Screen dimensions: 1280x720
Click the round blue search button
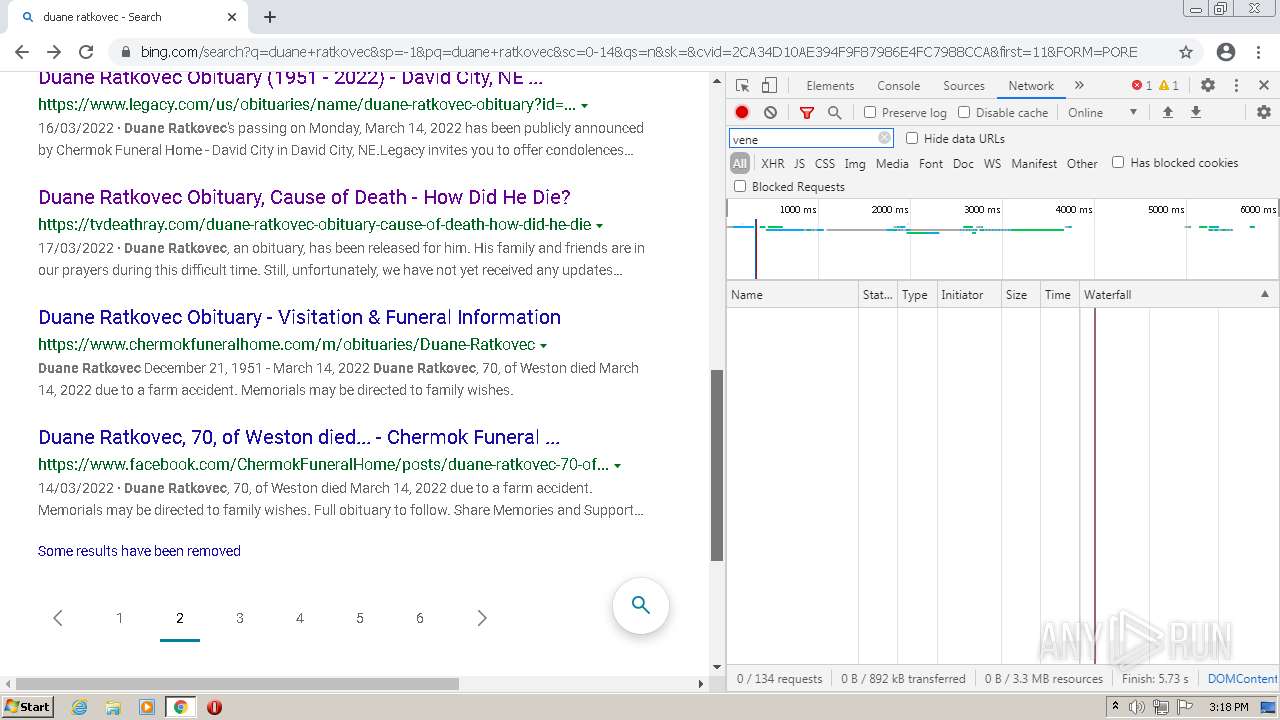pos(641,605)
